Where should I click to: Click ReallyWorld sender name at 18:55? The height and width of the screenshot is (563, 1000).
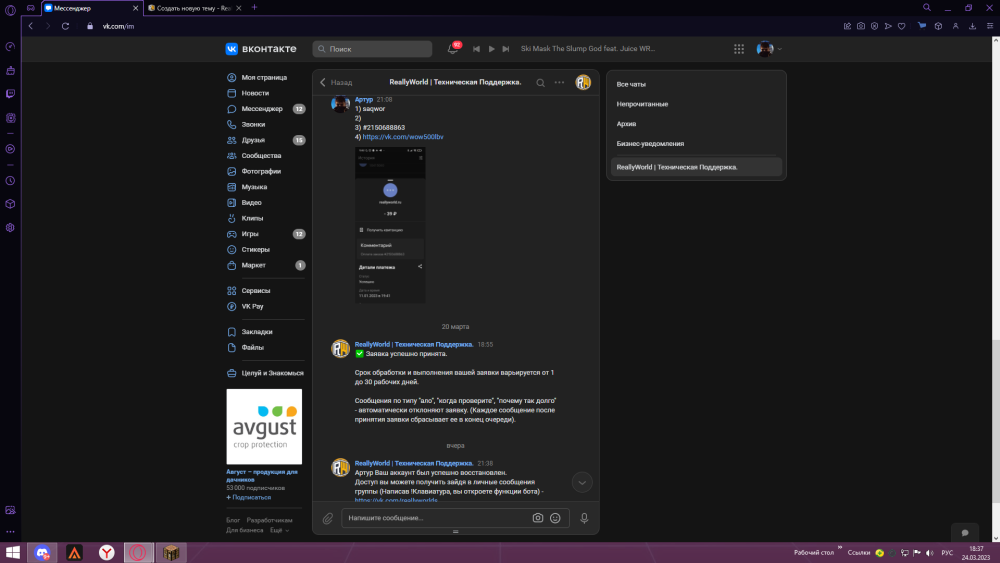tap(414, 344)
